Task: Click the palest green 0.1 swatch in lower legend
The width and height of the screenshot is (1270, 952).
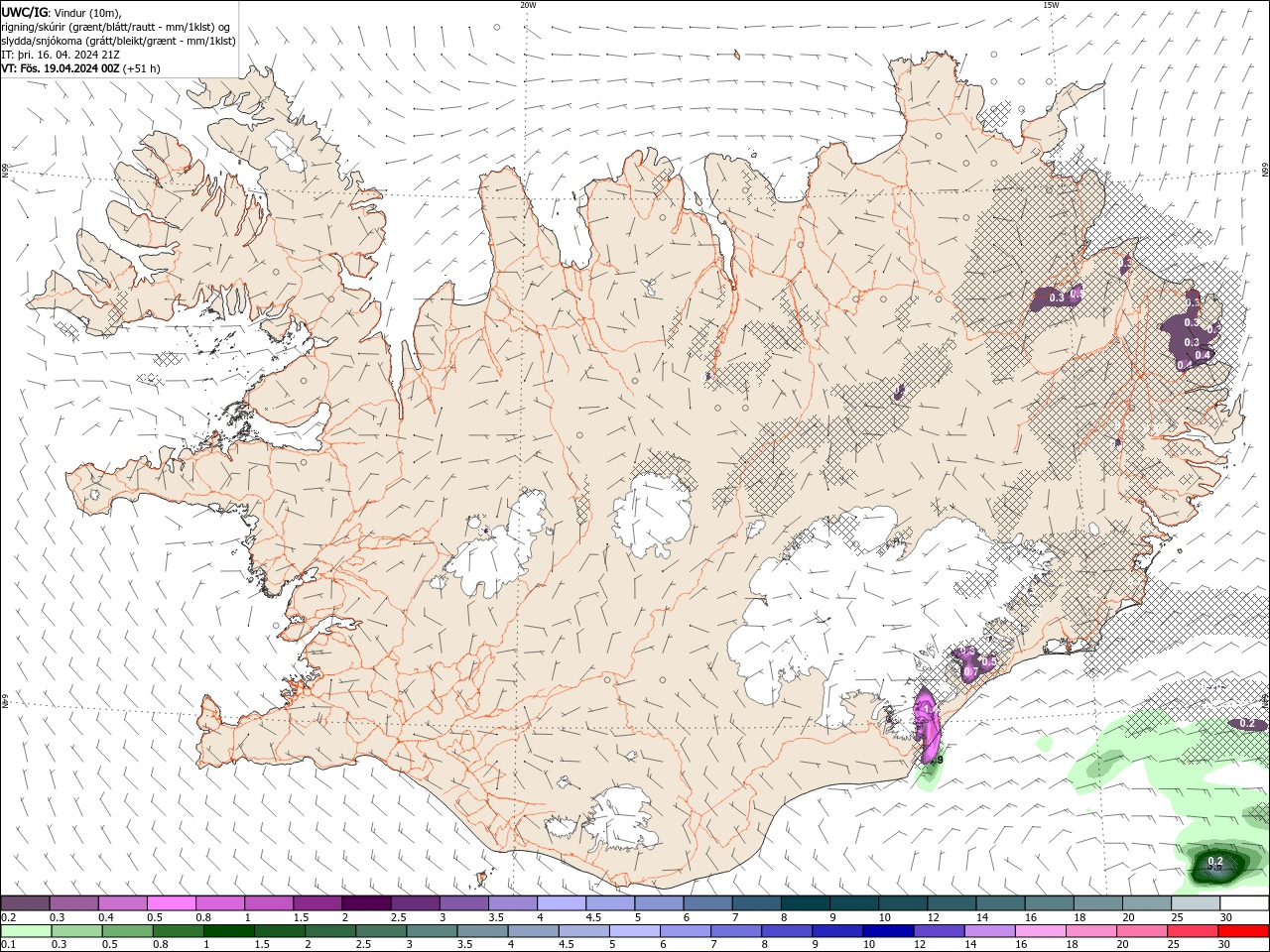Action: tap(26, 931)
